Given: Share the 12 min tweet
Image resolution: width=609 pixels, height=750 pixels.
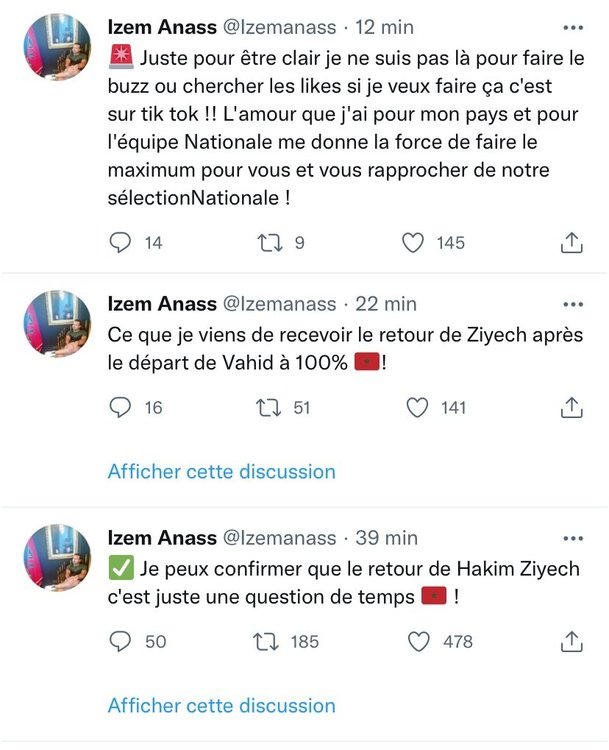Looking at the screenshot, I should [x=571, y=242].
